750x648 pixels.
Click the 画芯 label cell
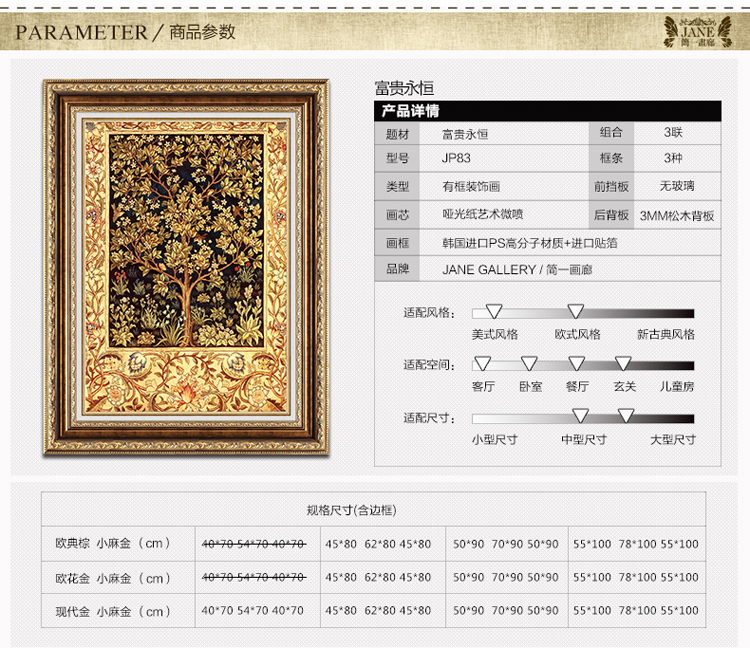coord(397,215)
